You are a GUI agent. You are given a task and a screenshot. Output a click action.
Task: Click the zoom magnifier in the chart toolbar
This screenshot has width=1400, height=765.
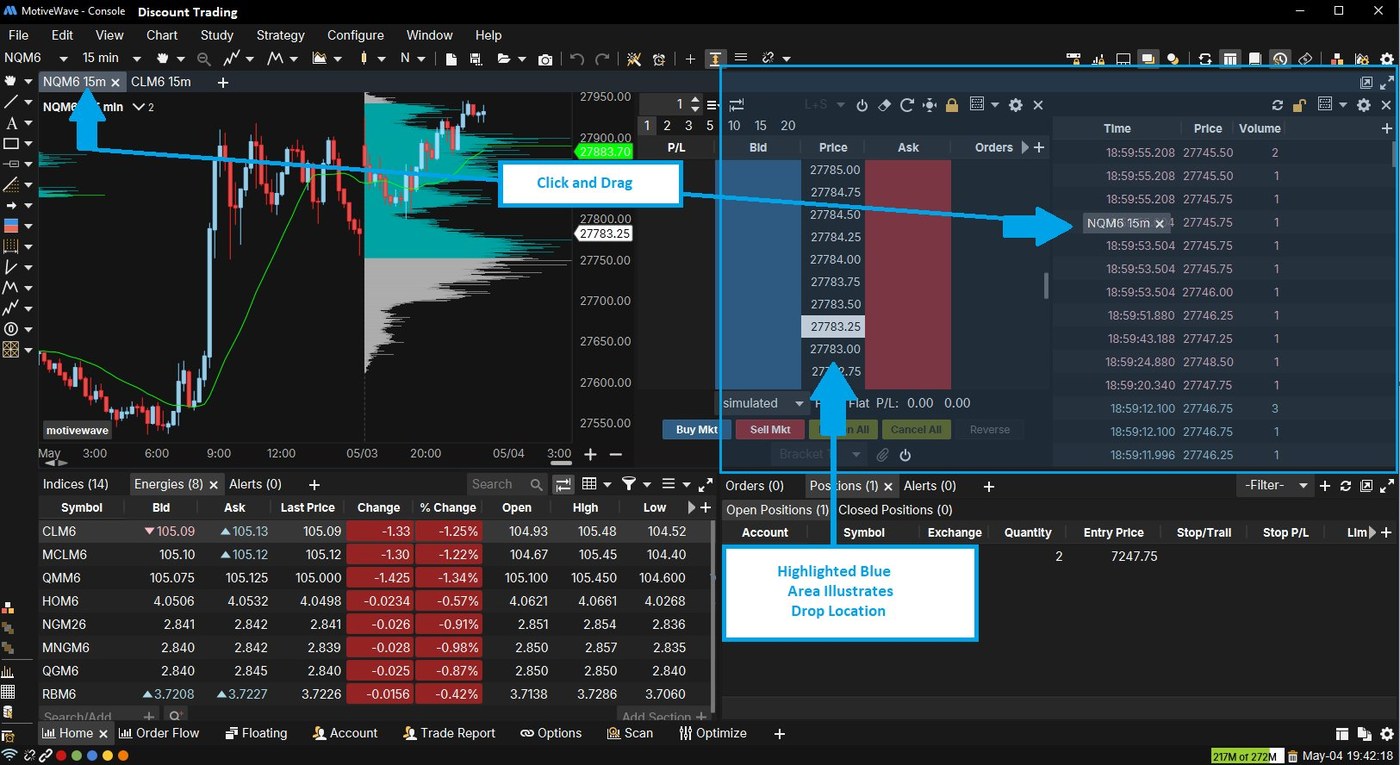(204, 60)
